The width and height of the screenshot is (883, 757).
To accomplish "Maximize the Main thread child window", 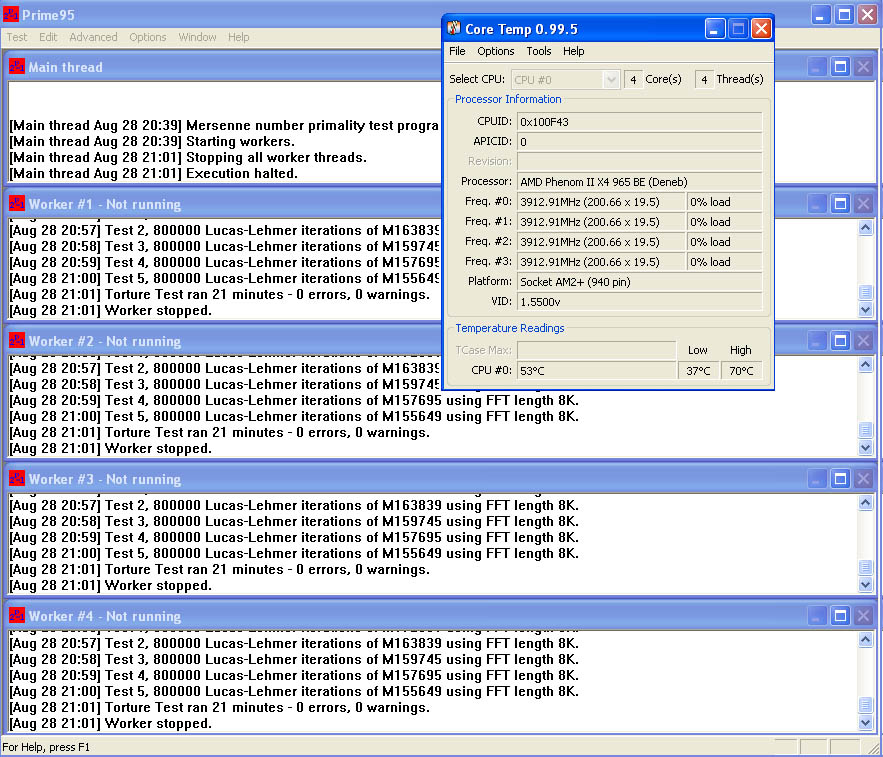I will coord(840,67).
